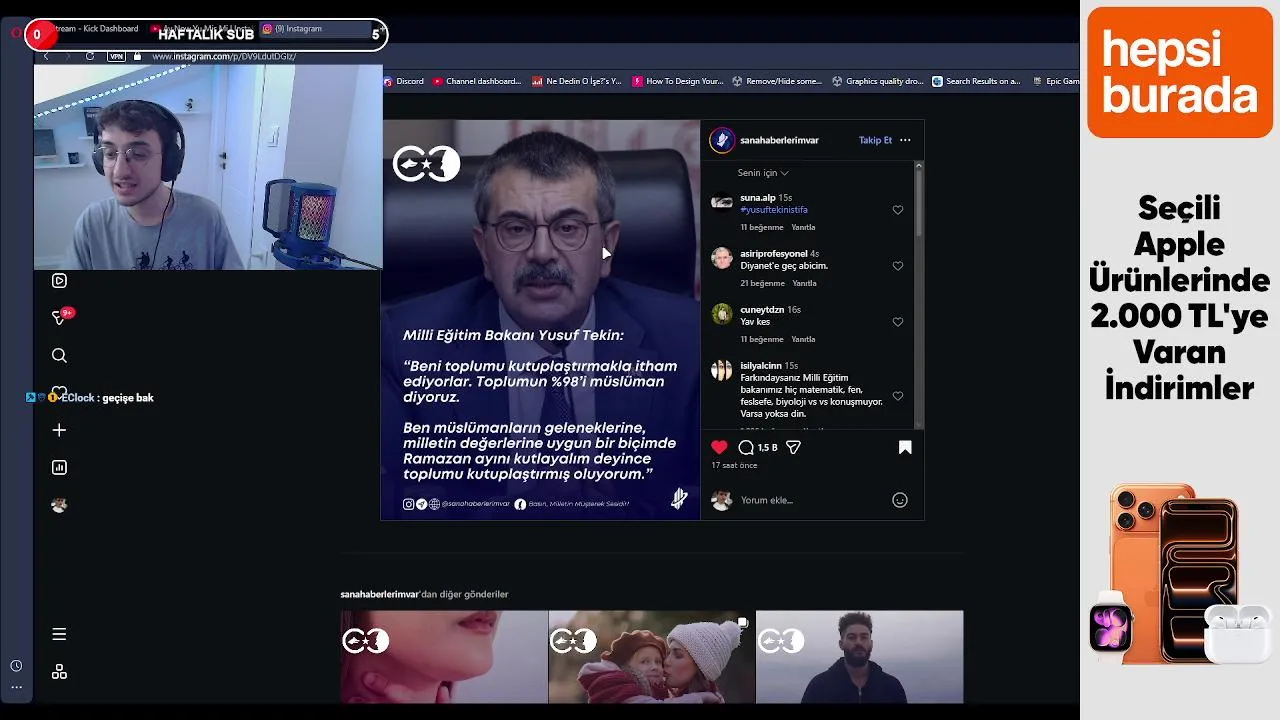Viewport: 1280px width, 720px height.
Task: Open Reels from the Instagram sidebar
Action: [x=59, y=281]
